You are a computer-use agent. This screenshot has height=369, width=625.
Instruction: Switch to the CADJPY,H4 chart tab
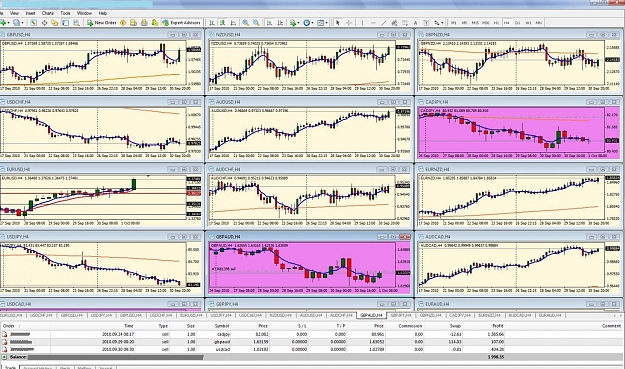(460, 315)
